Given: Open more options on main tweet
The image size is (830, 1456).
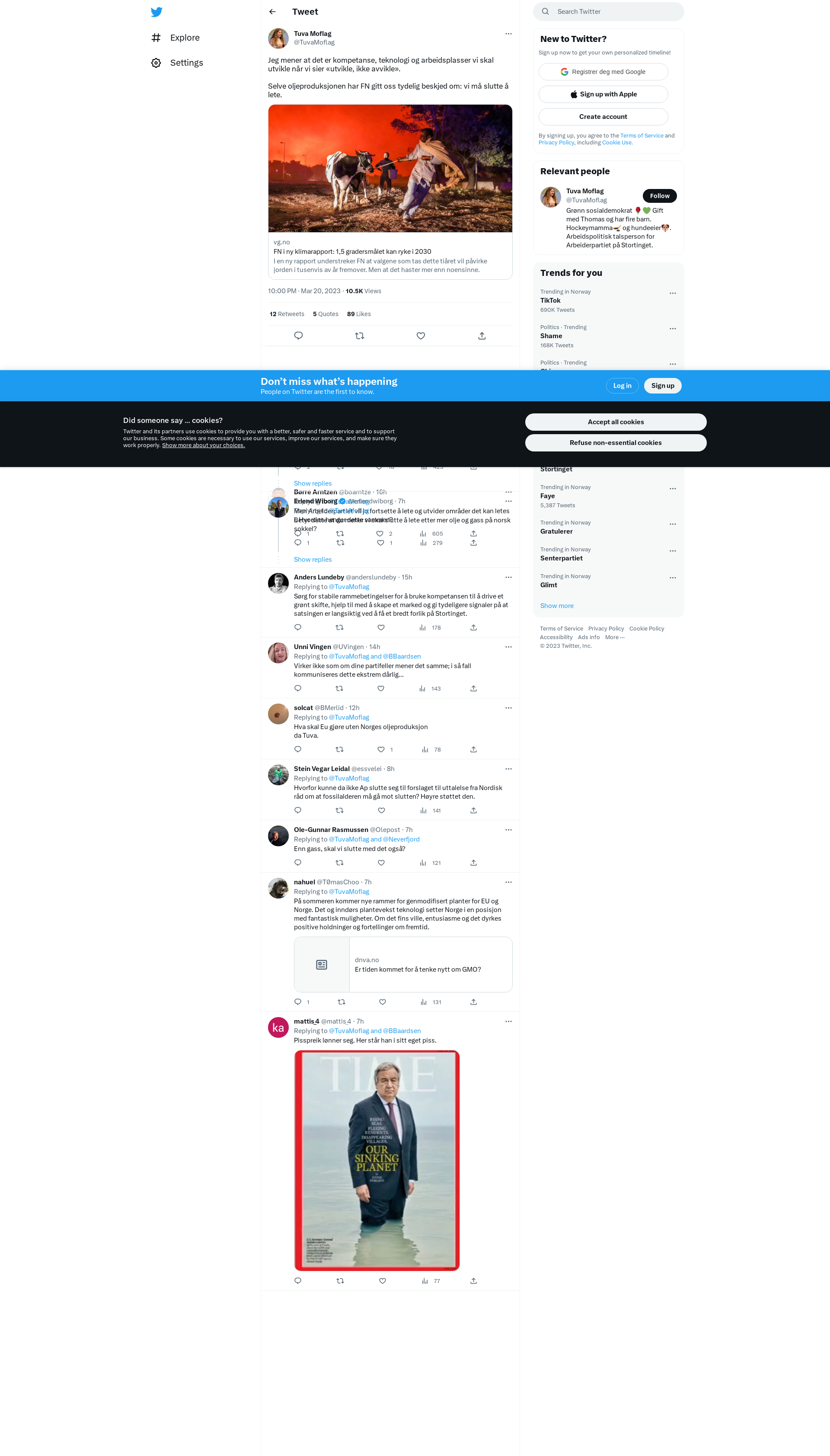Looking at the screenshot, I should pos(508,34).
